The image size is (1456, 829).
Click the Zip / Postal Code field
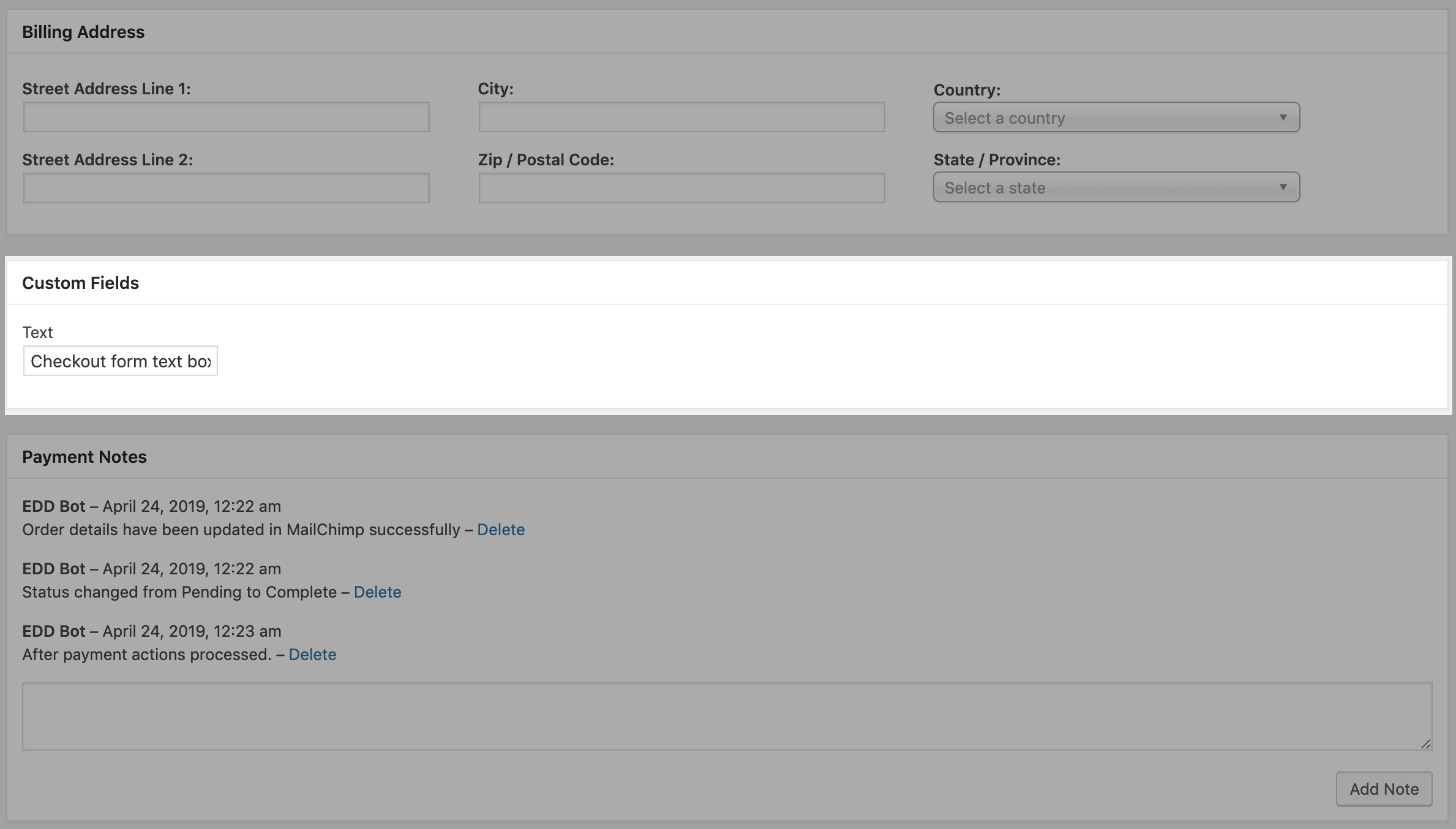pos(681,188)
